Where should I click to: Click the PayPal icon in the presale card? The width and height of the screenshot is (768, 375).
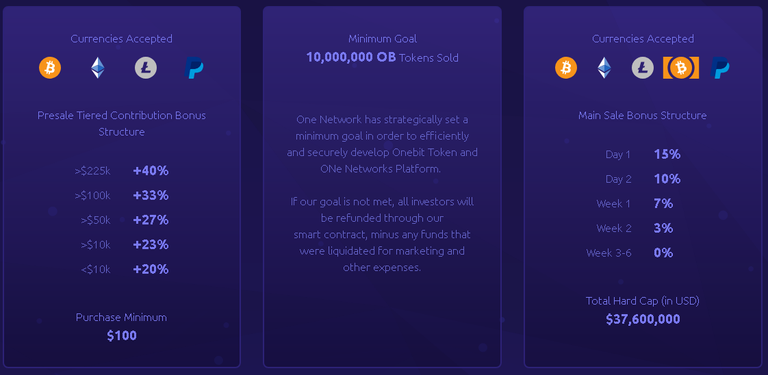click(x=194, y=68)
